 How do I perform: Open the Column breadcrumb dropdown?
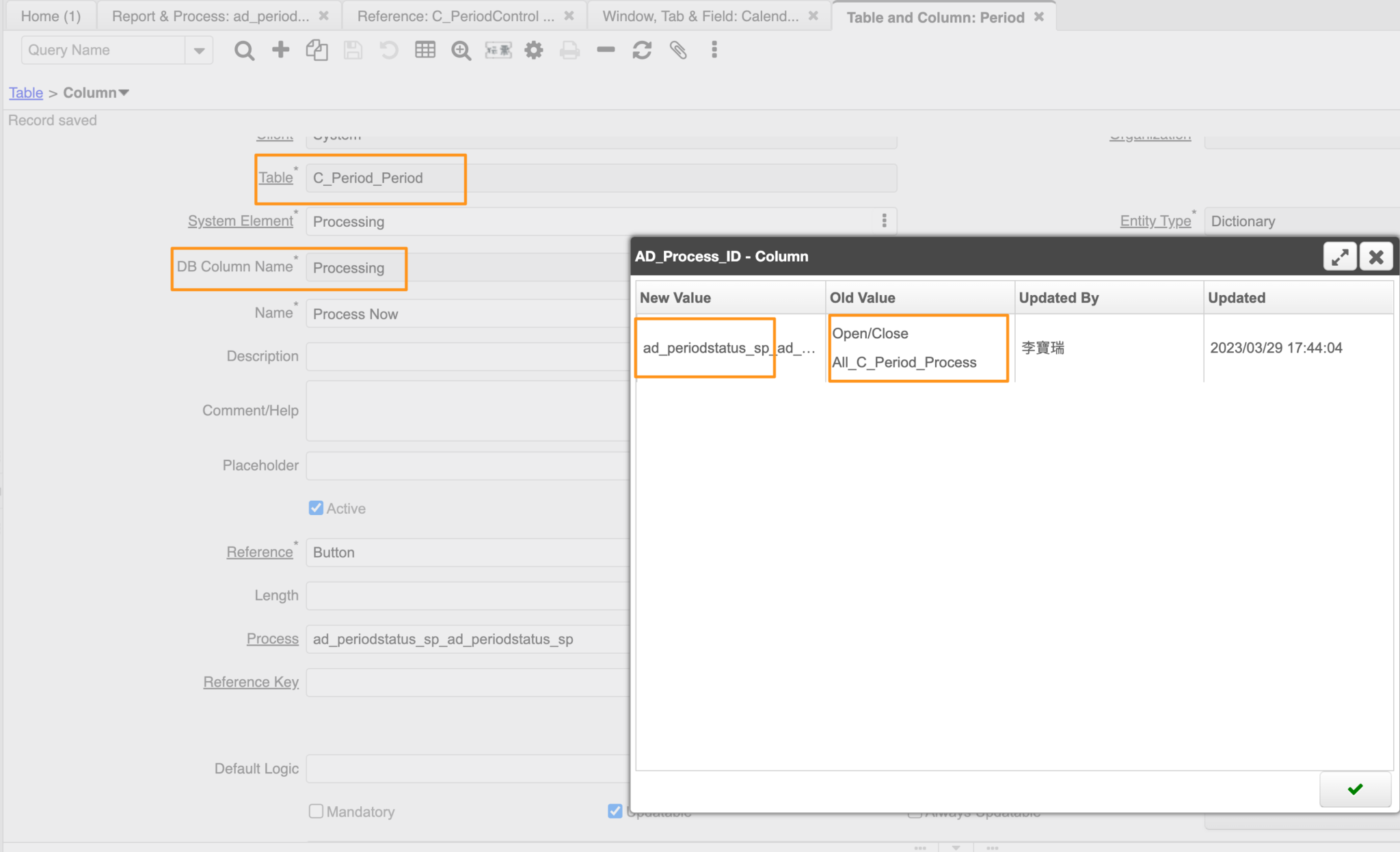click(x=124, y=92)
